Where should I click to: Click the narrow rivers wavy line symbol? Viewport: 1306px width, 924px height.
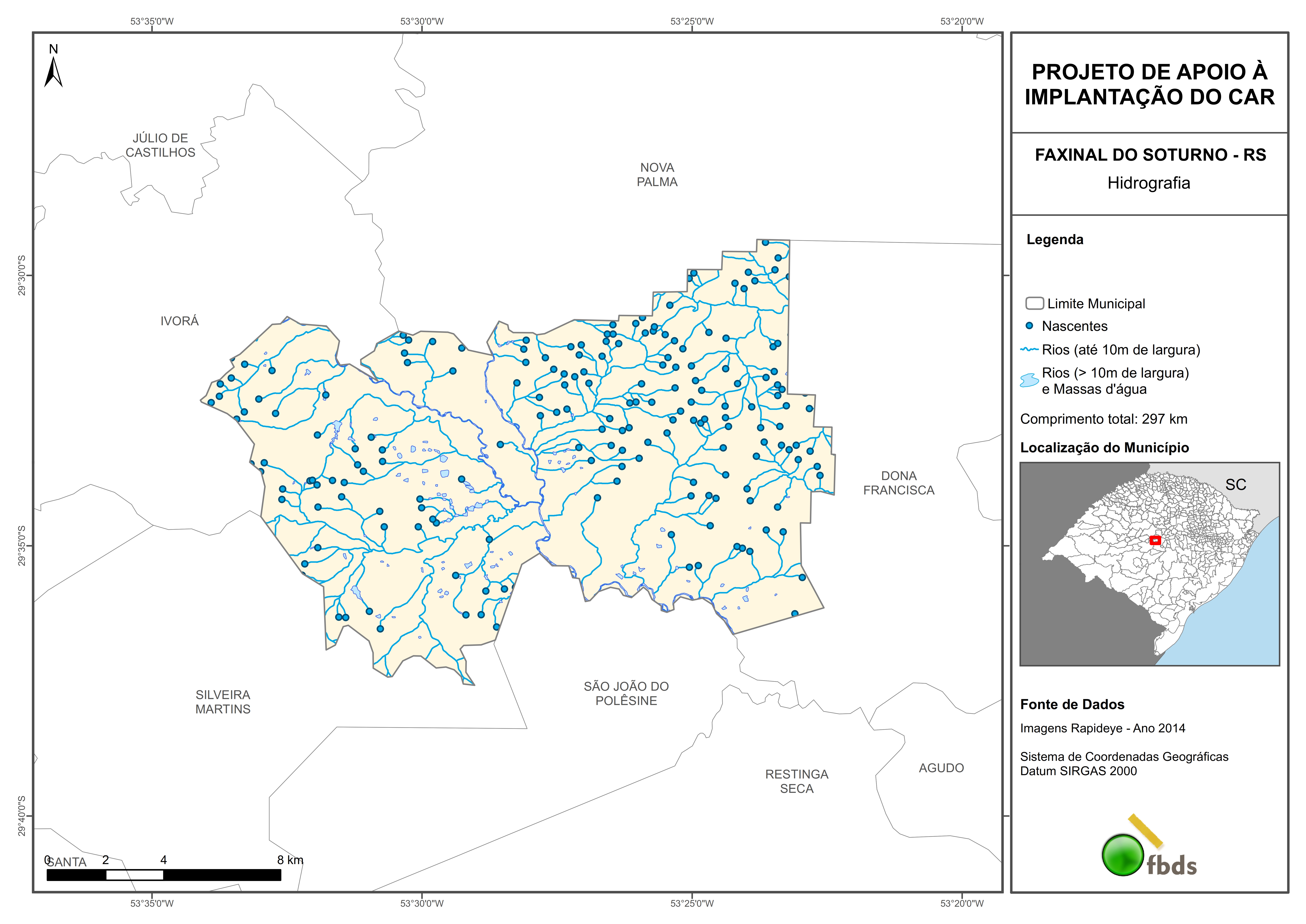(1029, 349)
